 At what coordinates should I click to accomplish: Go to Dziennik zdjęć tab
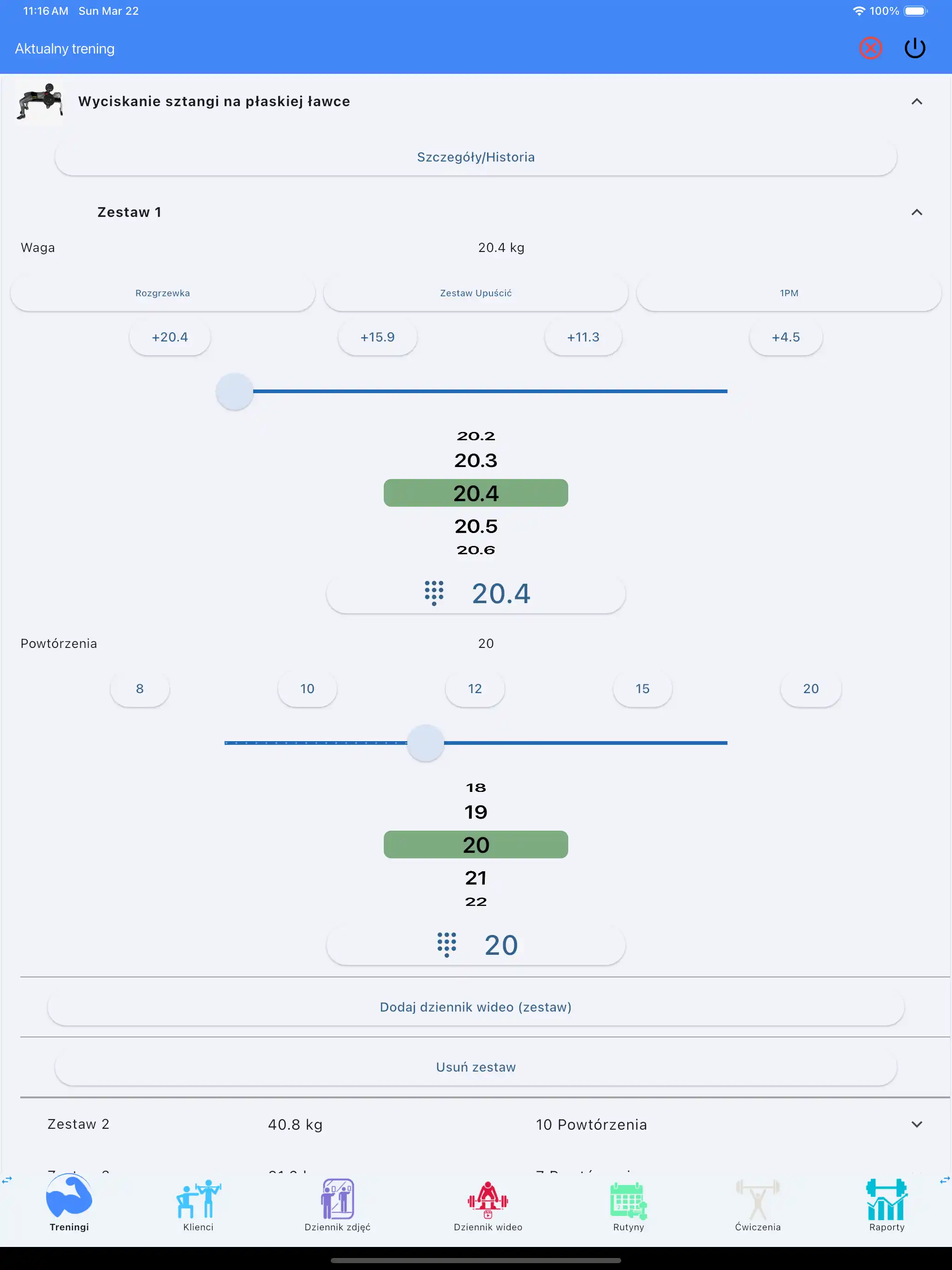click(x=338, y=1205)
